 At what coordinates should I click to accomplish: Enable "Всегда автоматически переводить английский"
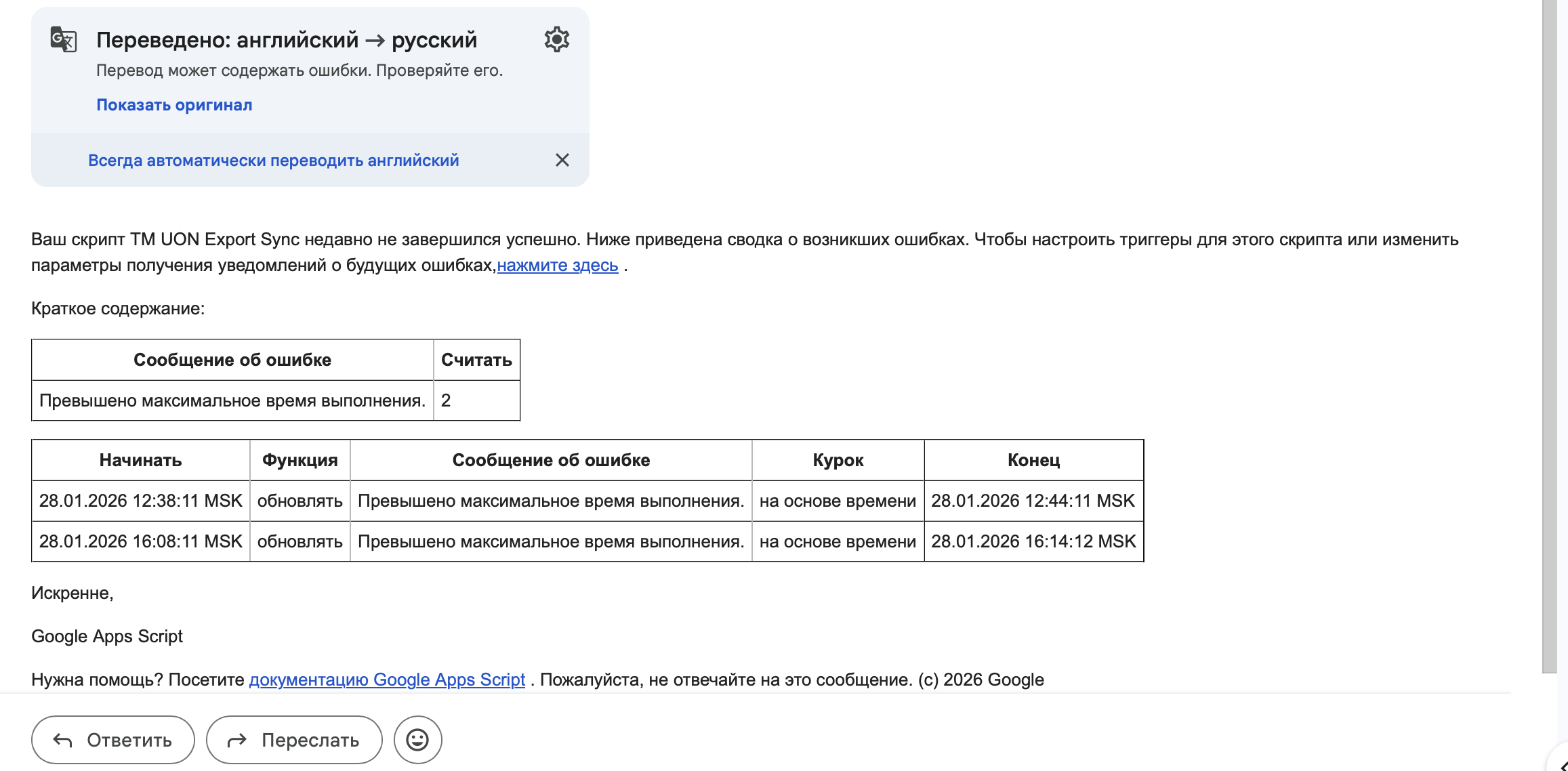pos(273,161)
